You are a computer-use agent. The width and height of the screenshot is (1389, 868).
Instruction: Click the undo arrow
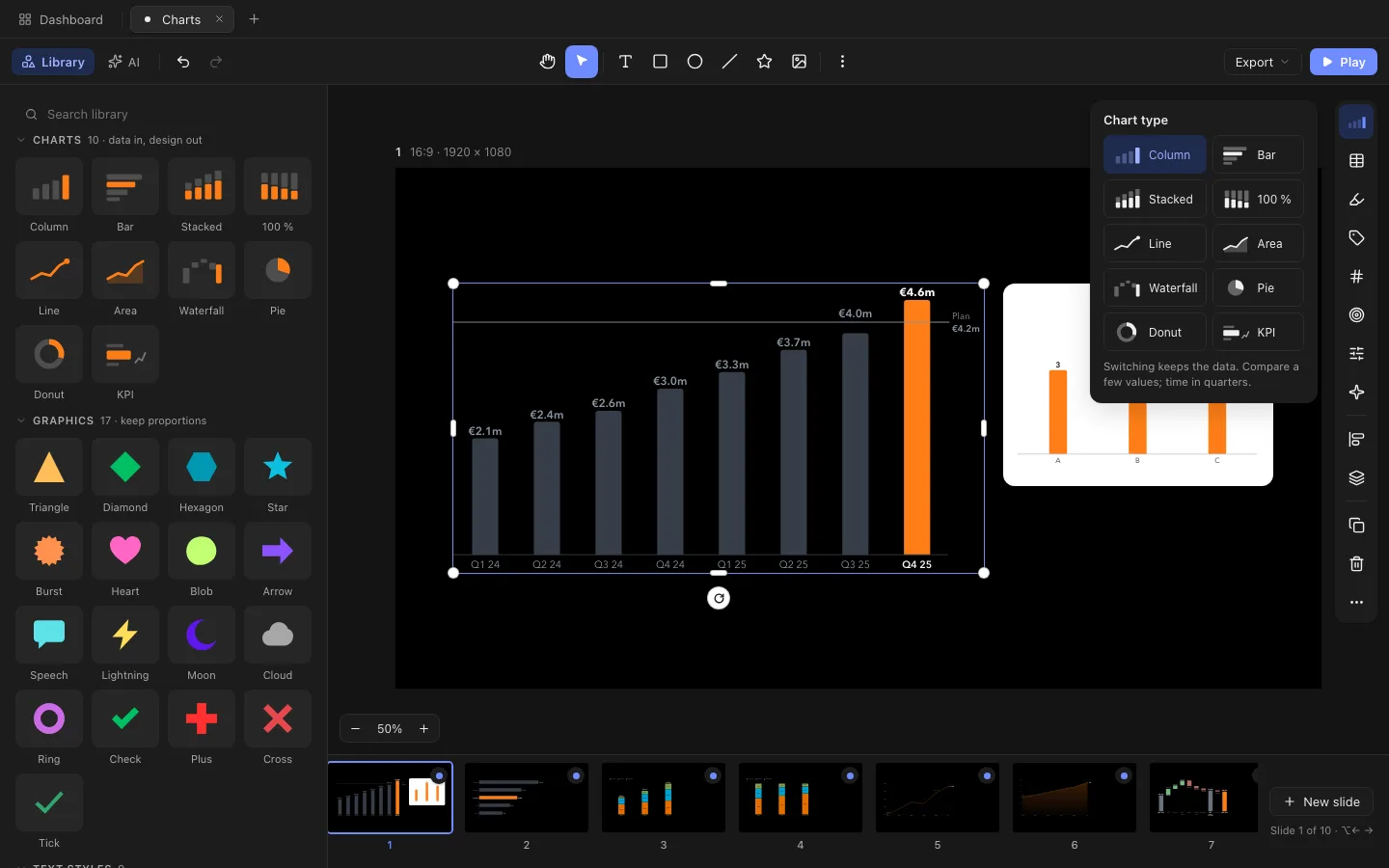click(183, 62)
